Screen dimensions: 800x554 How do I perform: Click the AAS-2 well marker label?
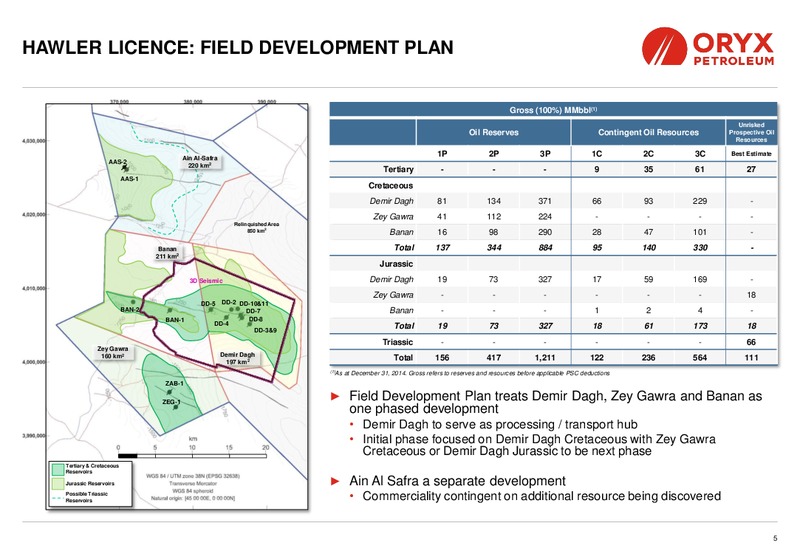coord(117,162)
